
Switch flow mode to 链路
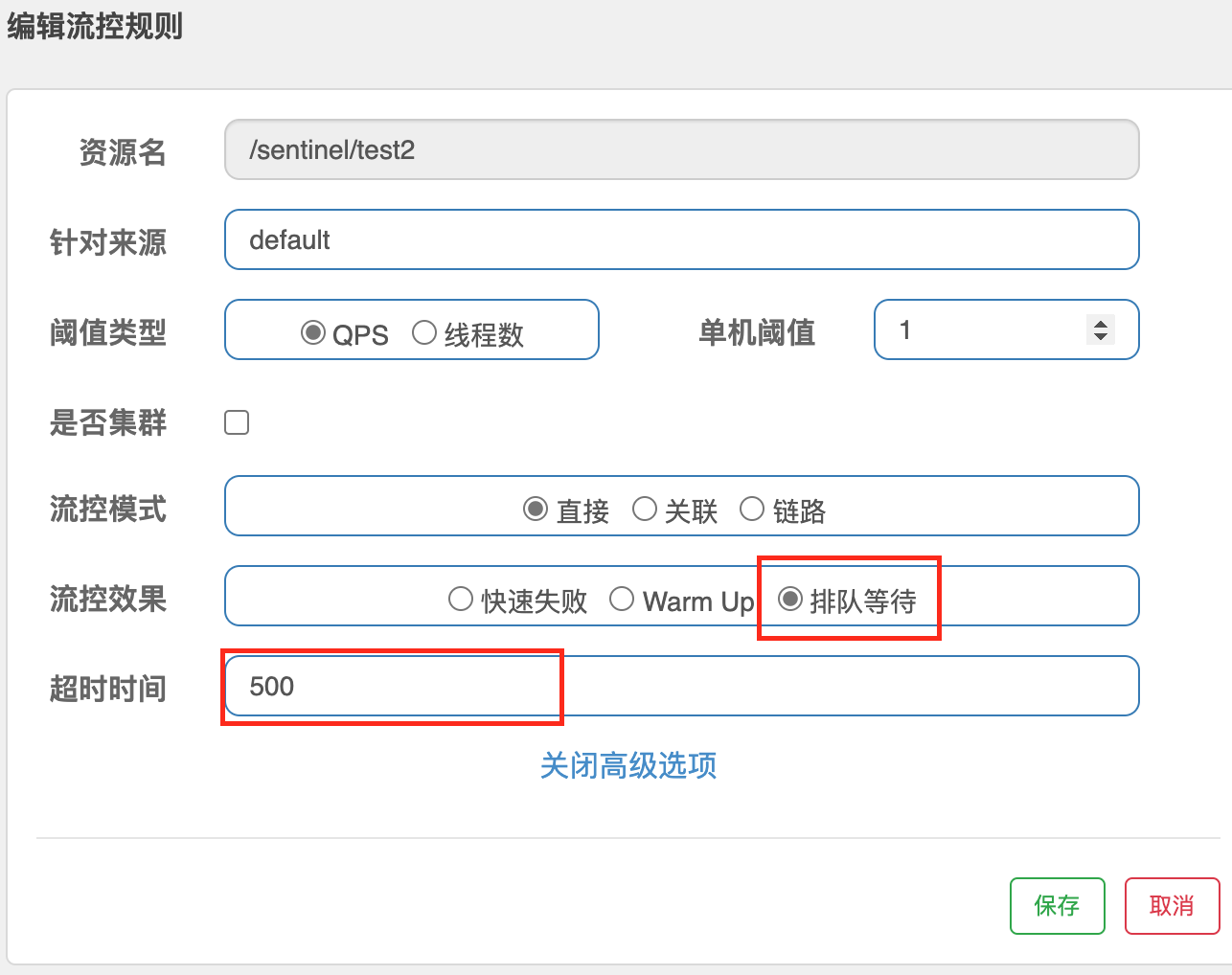pos(752,509)
